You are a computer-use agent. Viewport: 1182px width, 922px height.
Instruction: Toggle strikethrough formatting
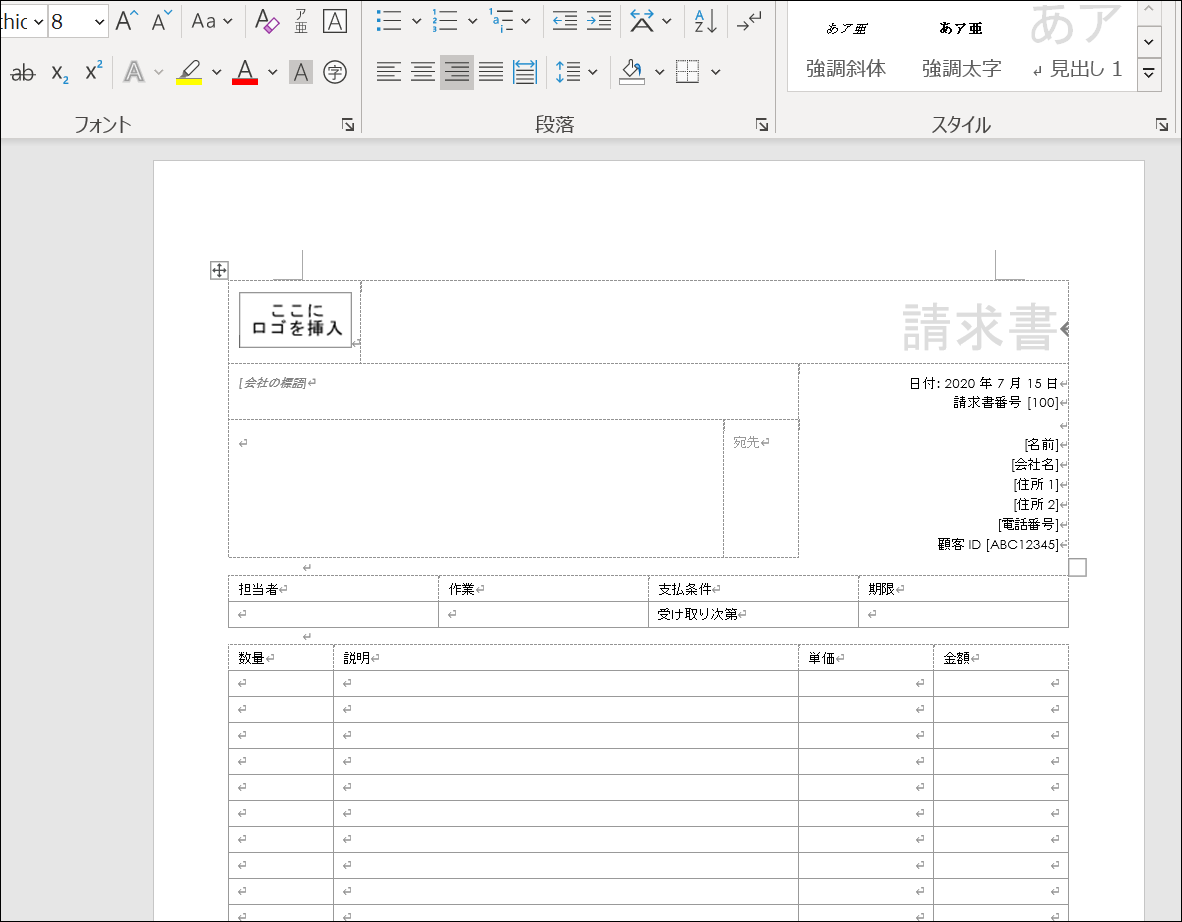[x=23, y=71]
